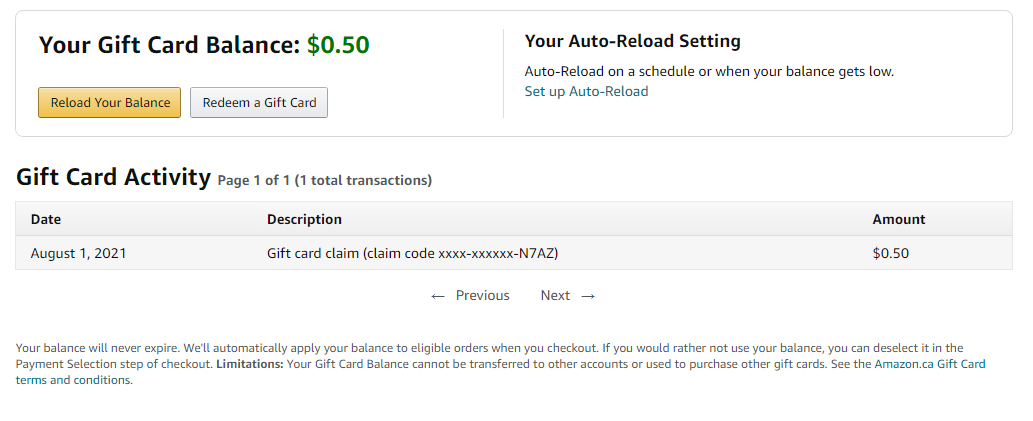Click the Reload Your Balance button
The image size is (1033, 421).
[x=110, y=103]
